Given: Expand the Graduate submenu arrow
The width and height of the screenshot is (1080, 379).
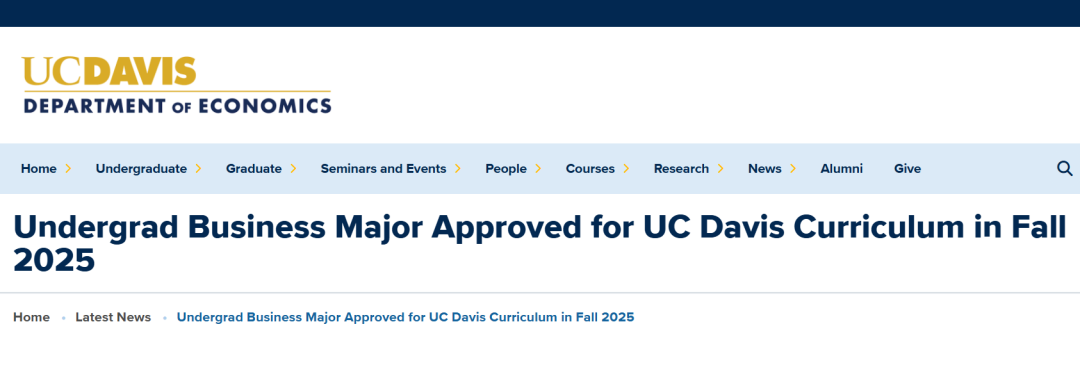Looking at the screenshot, I should [x=293, y=169].
